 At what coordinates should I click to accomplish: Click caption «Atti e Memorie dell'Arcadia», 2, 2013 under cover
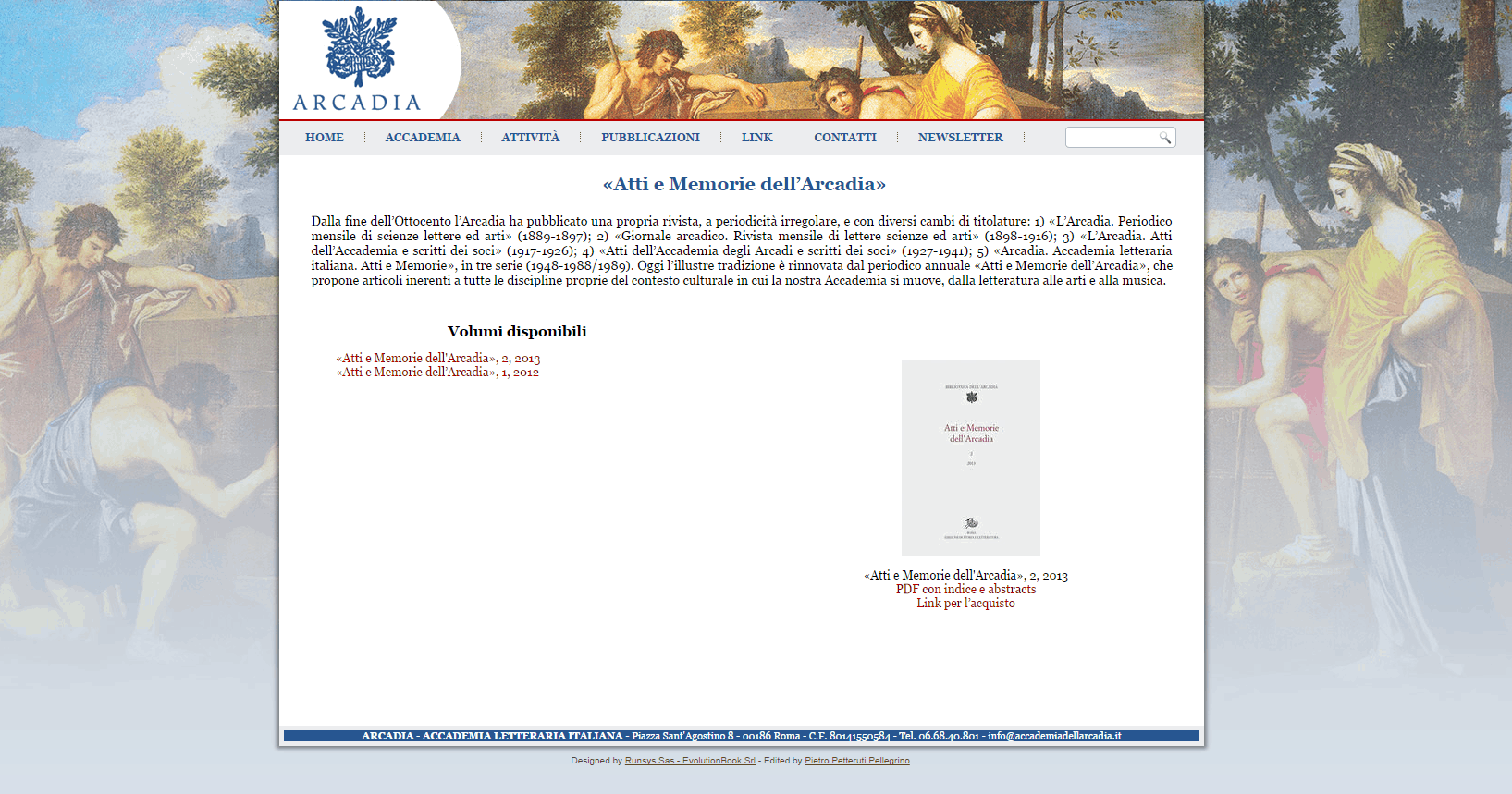coord(965,575)
